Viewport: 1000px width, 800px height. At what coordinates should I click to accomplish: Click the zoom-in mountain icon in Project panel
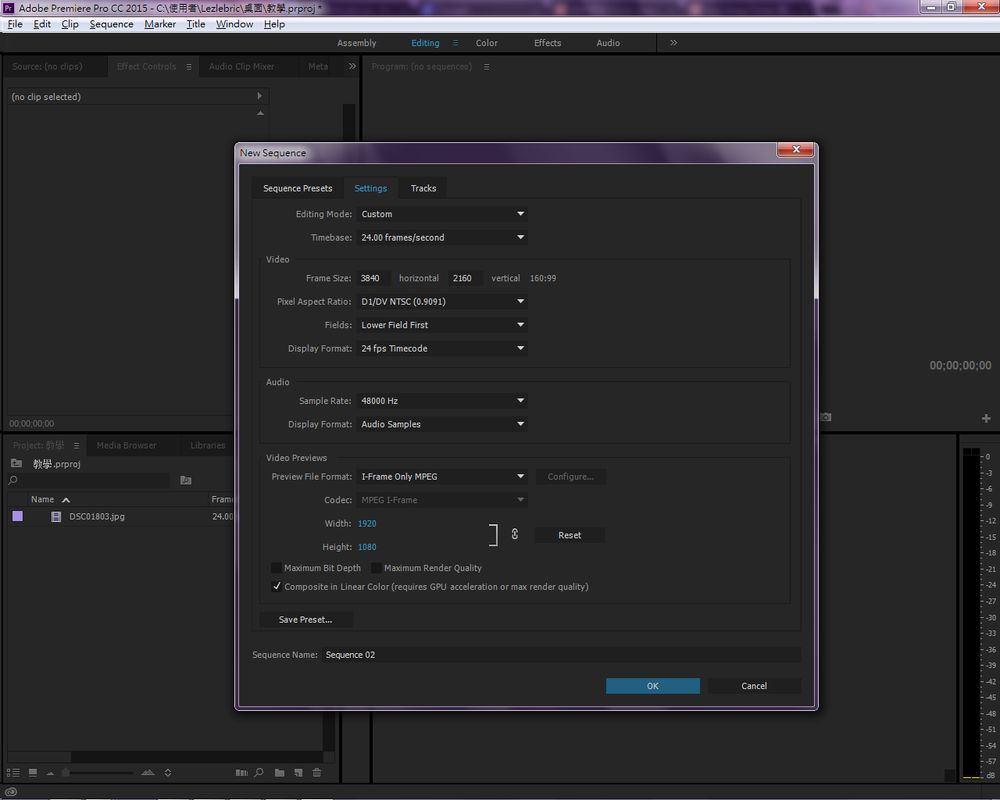pyautogui.click(x=148, y=773)
